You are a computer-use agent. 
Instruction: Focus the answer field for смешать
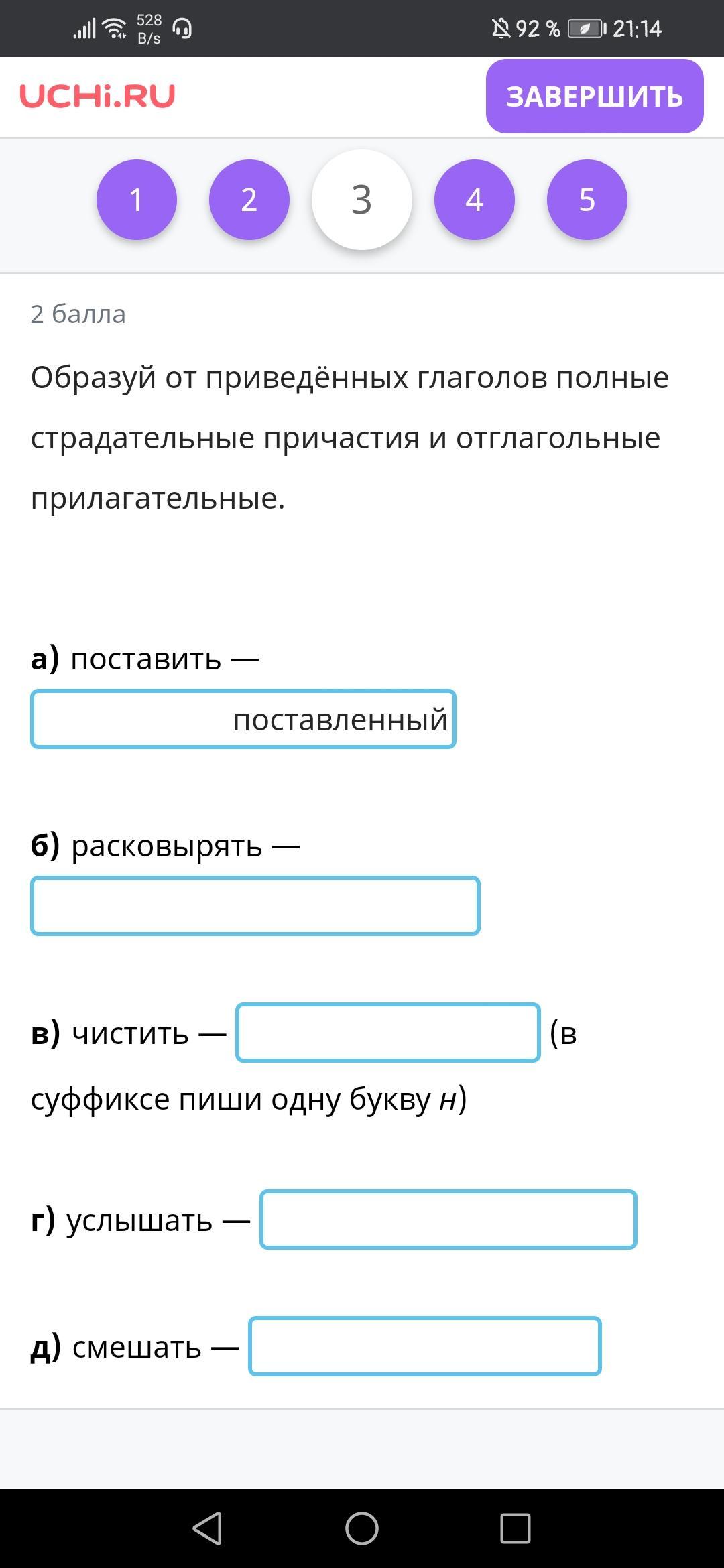[425, 1346]
